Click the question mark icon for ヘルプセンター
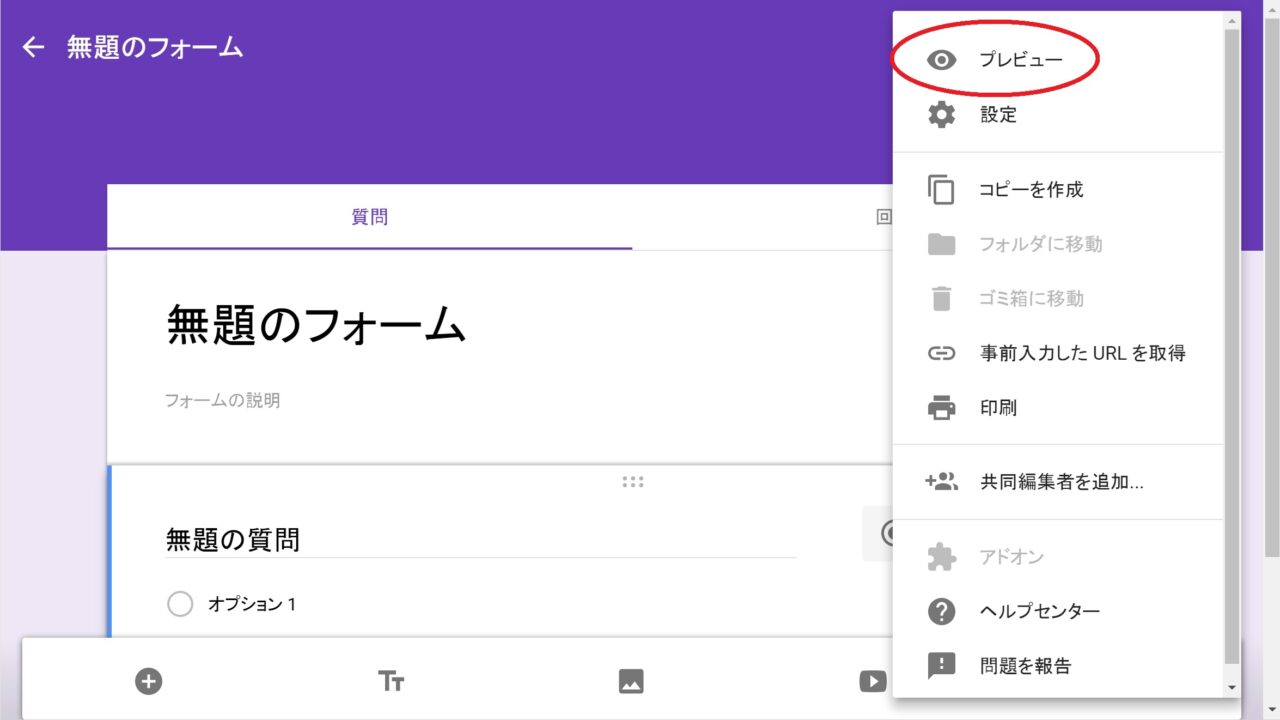Screen dimensions: 1280x720 (x=941, y=611)
